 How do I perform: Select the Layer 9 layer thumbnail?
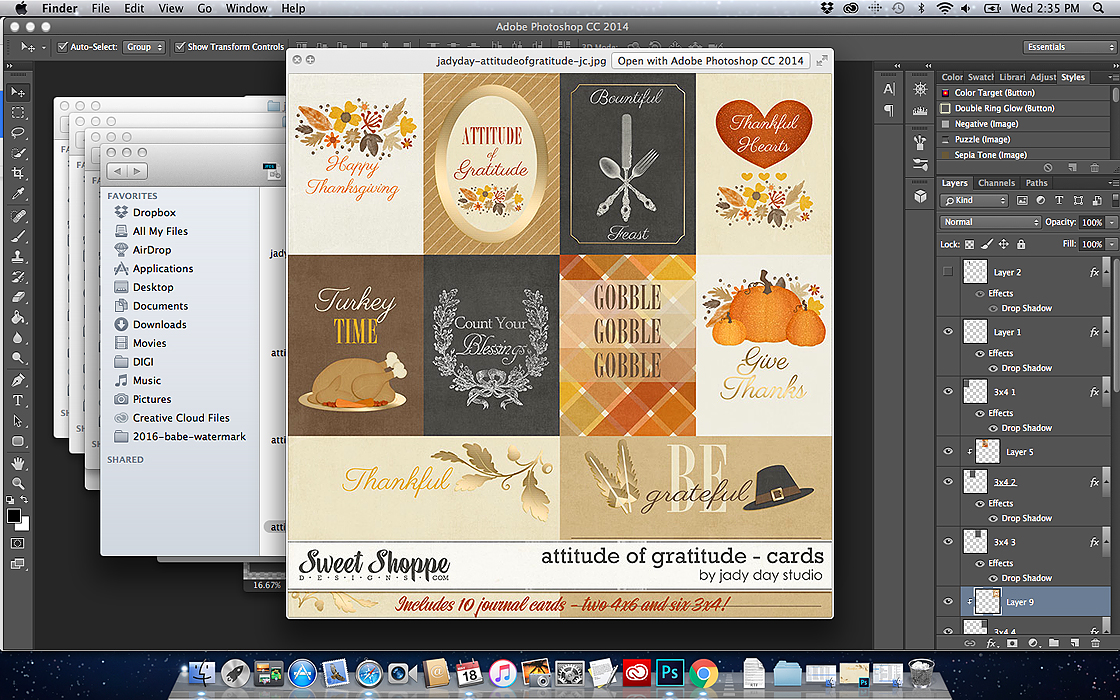(987, 601)
